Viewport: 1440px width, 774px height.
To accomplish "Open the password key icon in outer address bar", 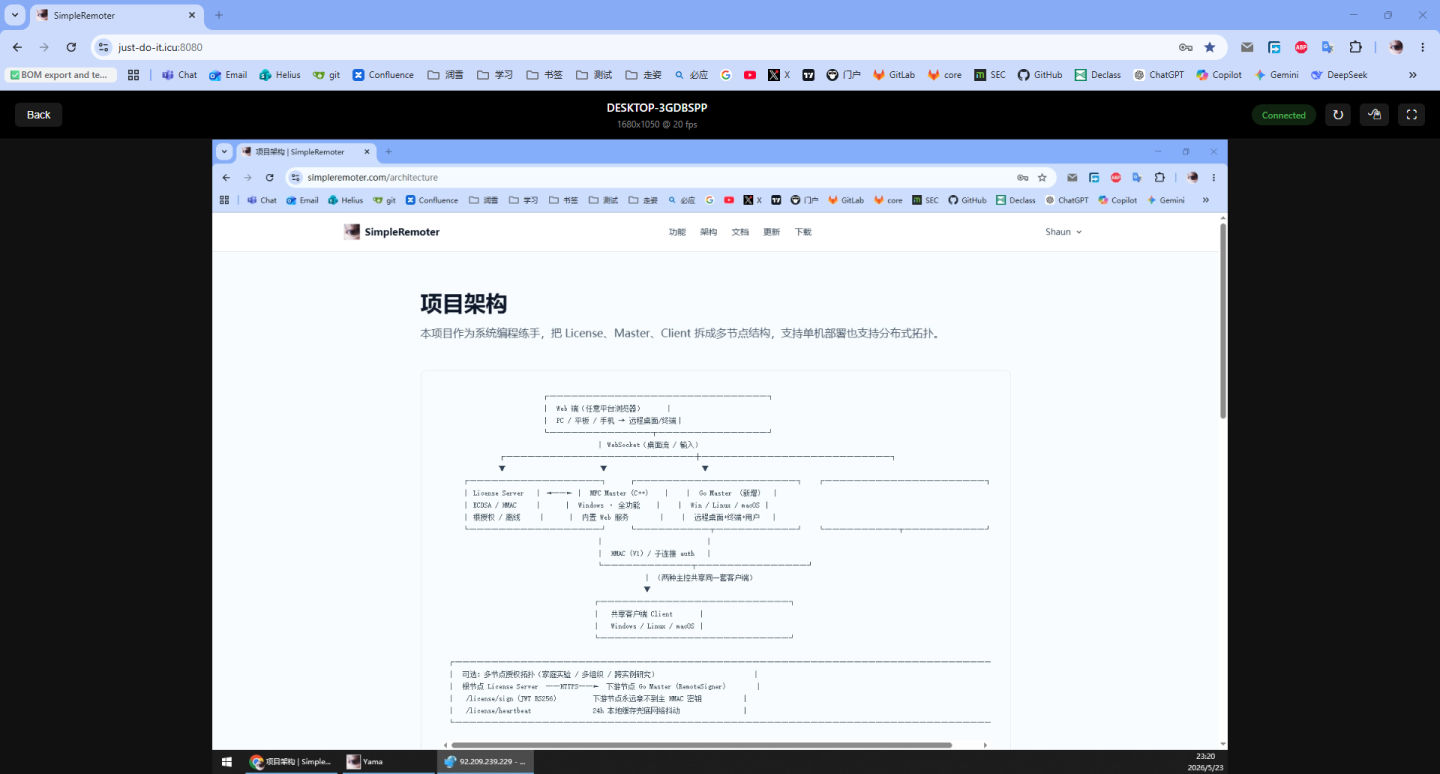I will click(x=1185, y=47).
